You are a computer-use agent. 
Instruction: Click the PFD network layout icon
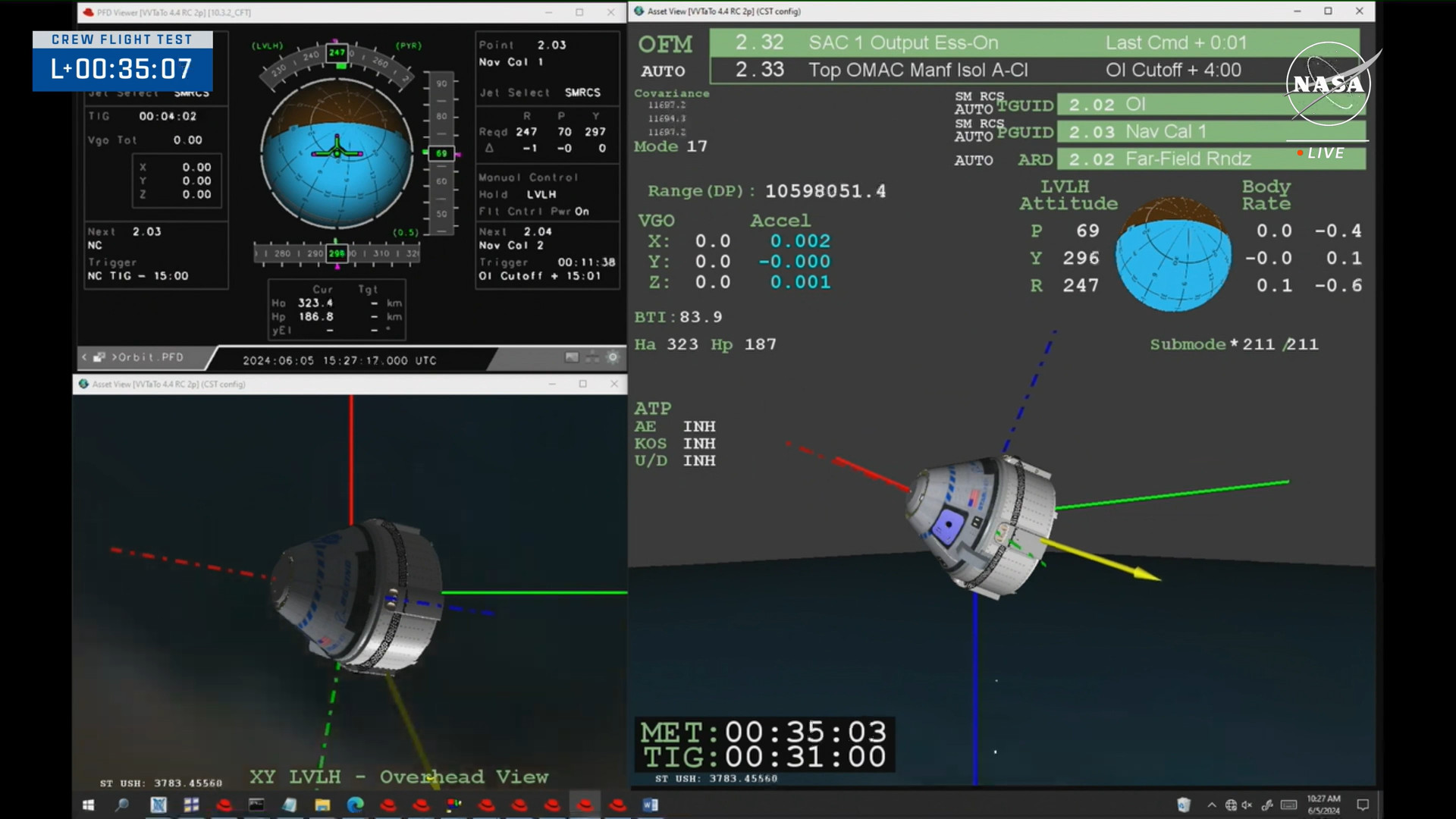(x=592, y=357)
